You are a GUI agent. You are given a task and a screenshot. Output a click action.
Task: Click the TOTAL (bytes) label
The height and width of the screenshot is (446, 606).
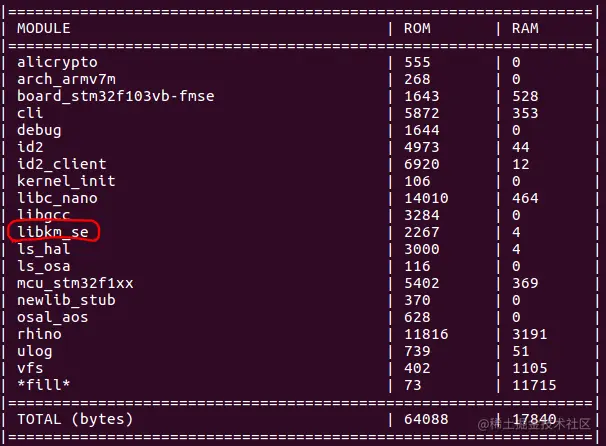pos(75,419)
